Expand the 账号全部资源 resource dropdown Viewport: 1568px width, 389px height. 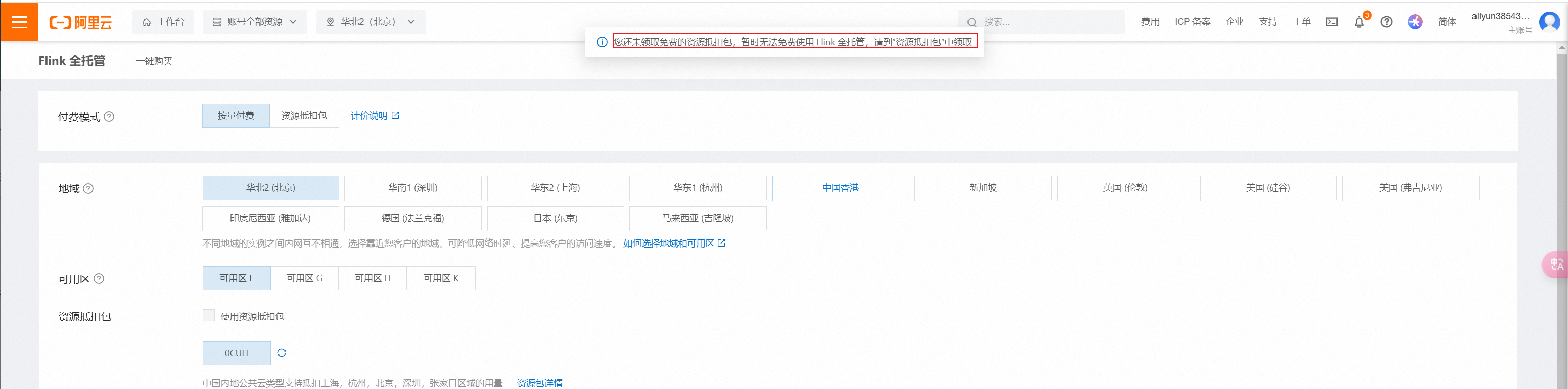tap(255, 22)
